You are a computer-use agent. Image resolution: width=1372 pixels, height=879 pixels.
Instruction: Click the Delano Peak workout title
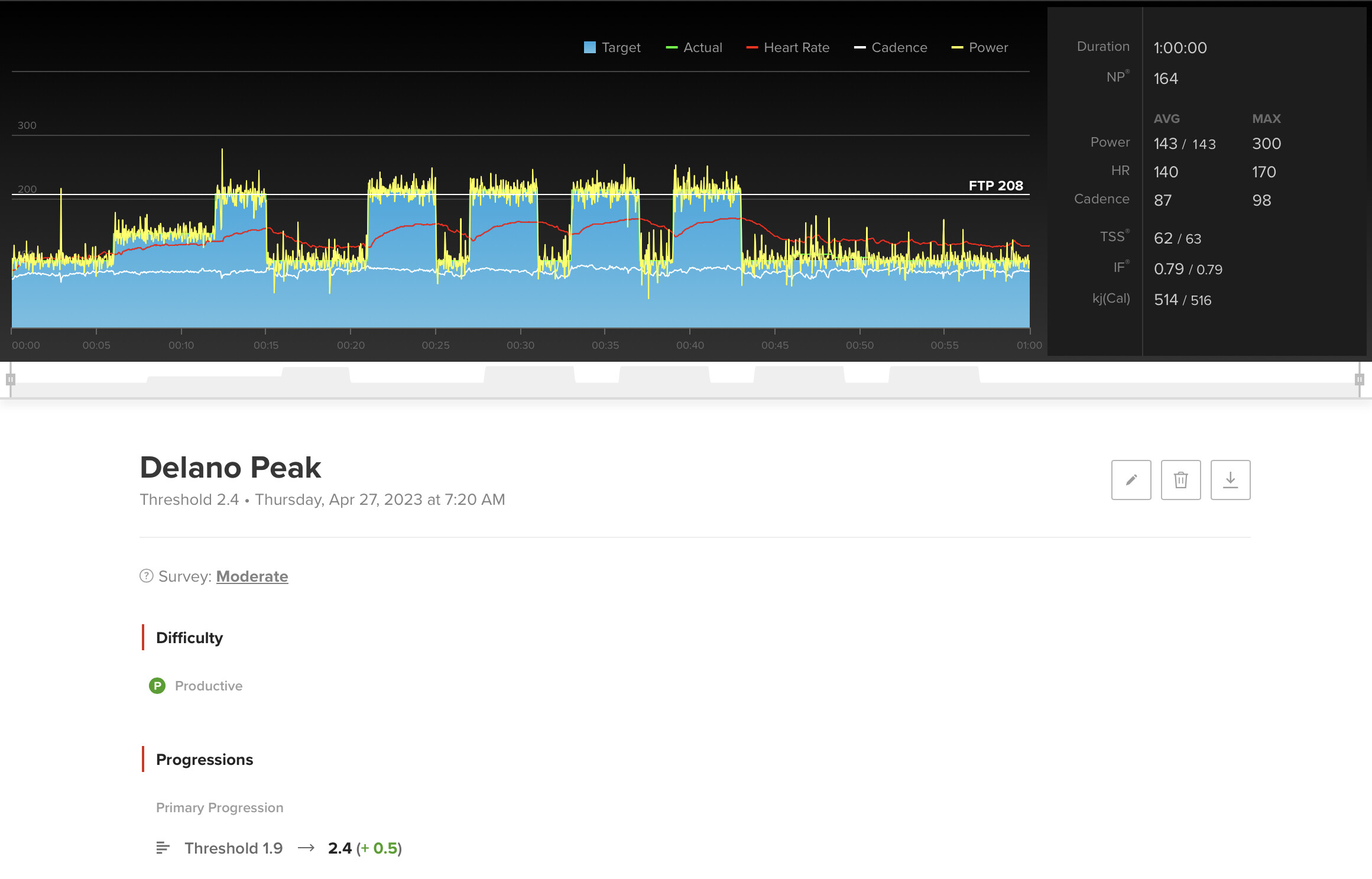[230, 468]
